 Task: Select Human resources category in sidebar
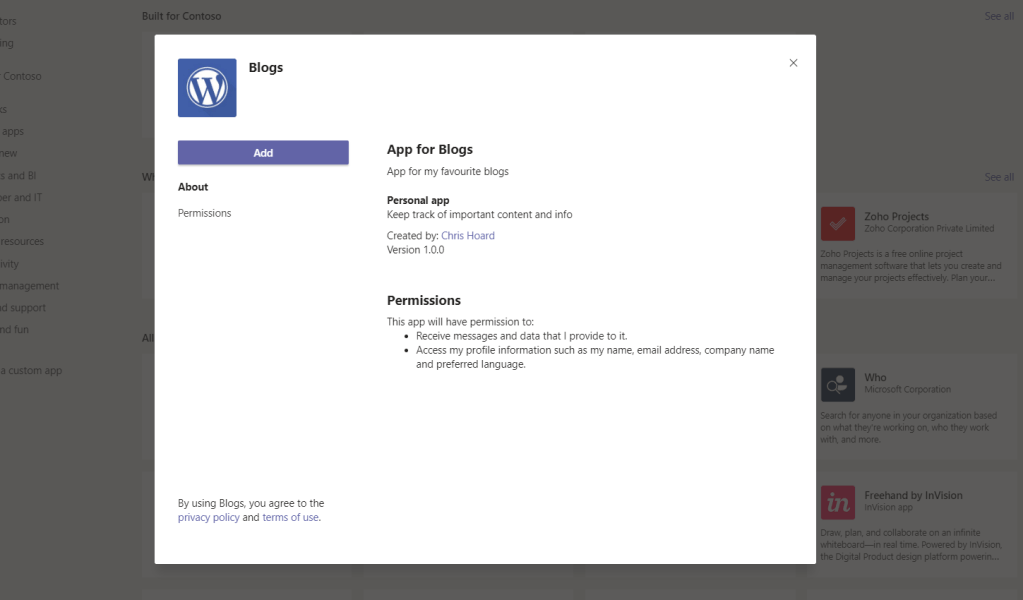point(22,242)
